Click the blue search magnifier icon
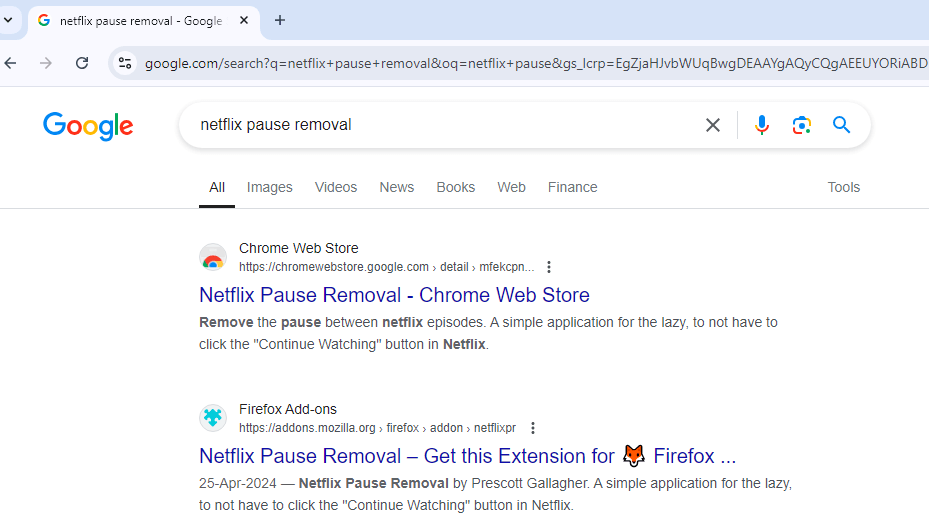Screen dimensions: 929x531 (841, 125)
